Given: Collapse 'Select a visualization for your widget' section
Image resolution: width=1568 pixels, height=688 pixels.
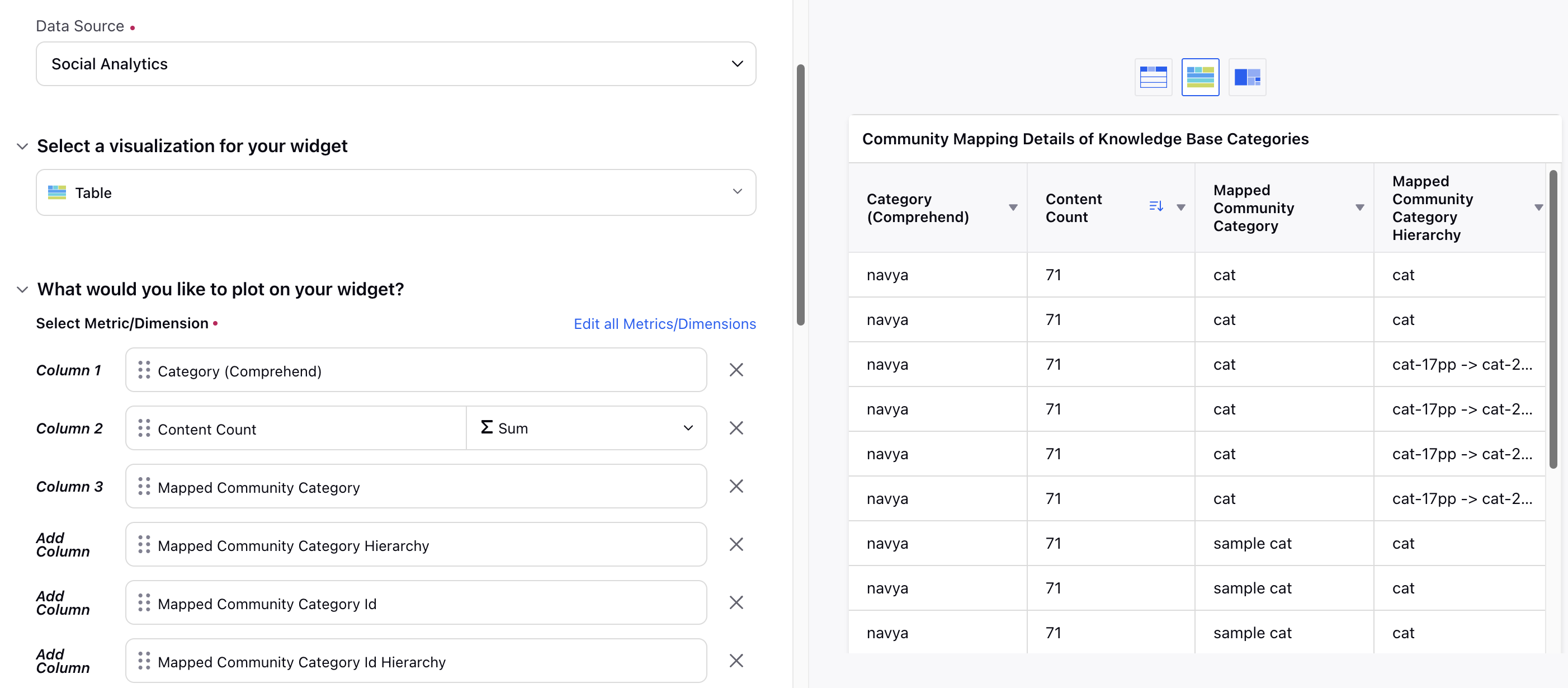Looking at the screenshot, I should [22, 146].
